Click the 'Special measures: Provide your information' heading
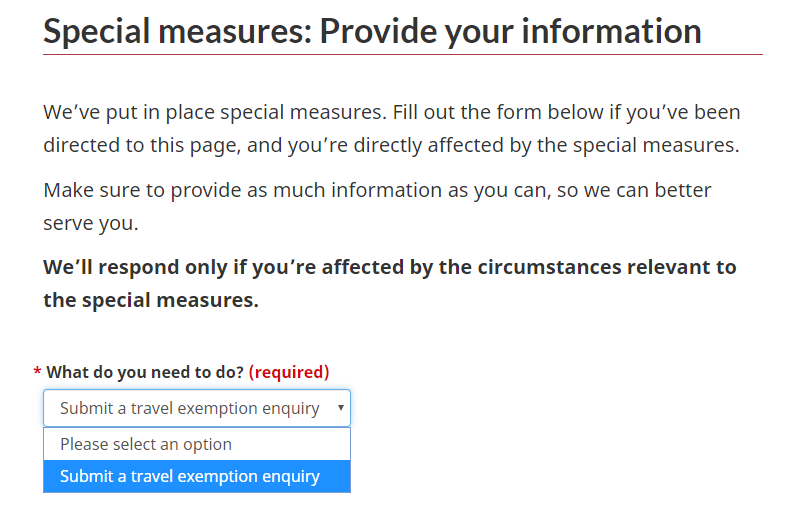791x510 pixels. click(x=372, y=31)
